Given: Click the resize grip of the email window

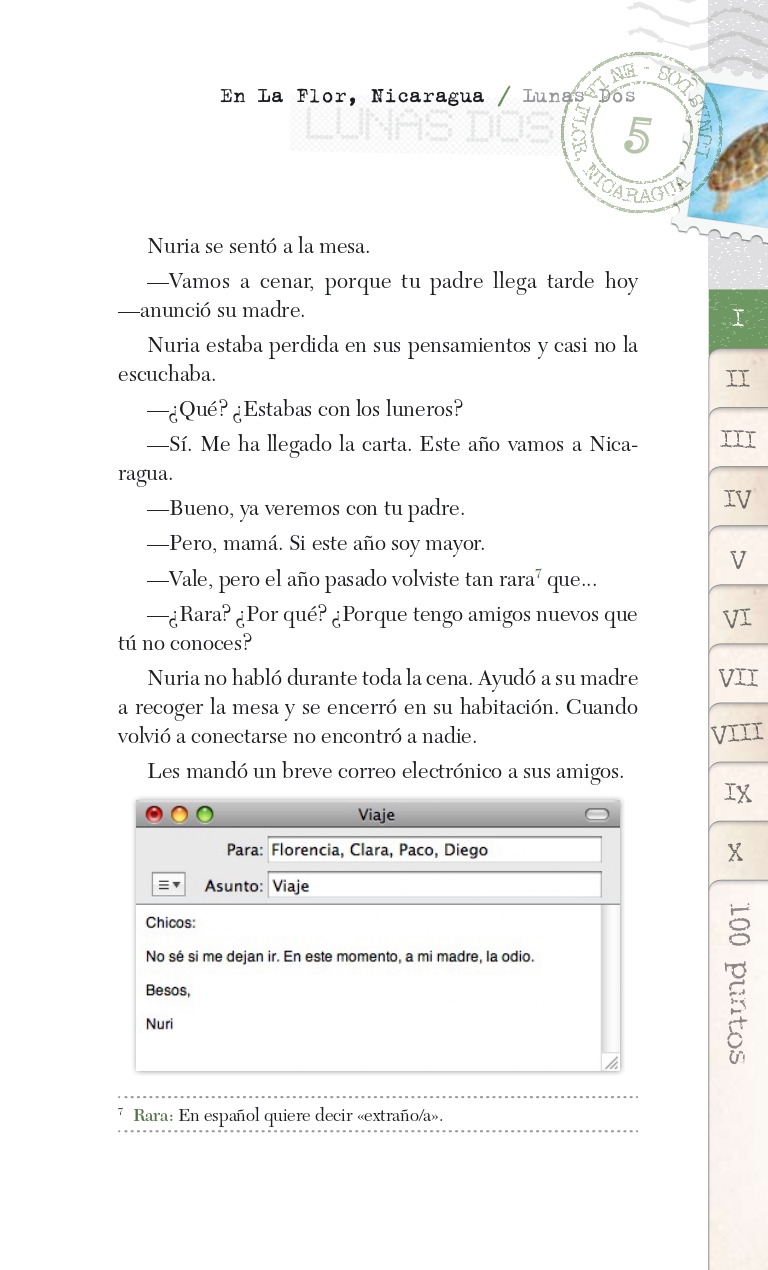Looking at the screenshot, I should 611,1062.
